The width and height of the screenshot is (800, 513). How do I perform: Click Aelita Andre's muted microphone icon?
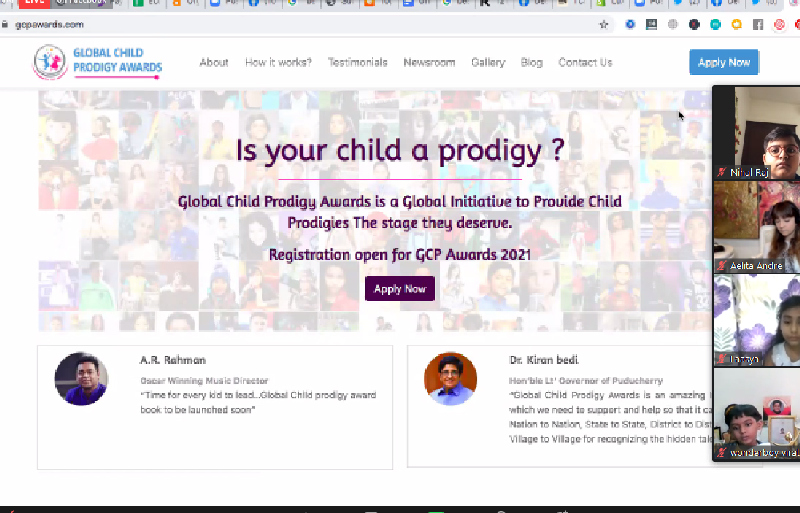coord(721,265)
